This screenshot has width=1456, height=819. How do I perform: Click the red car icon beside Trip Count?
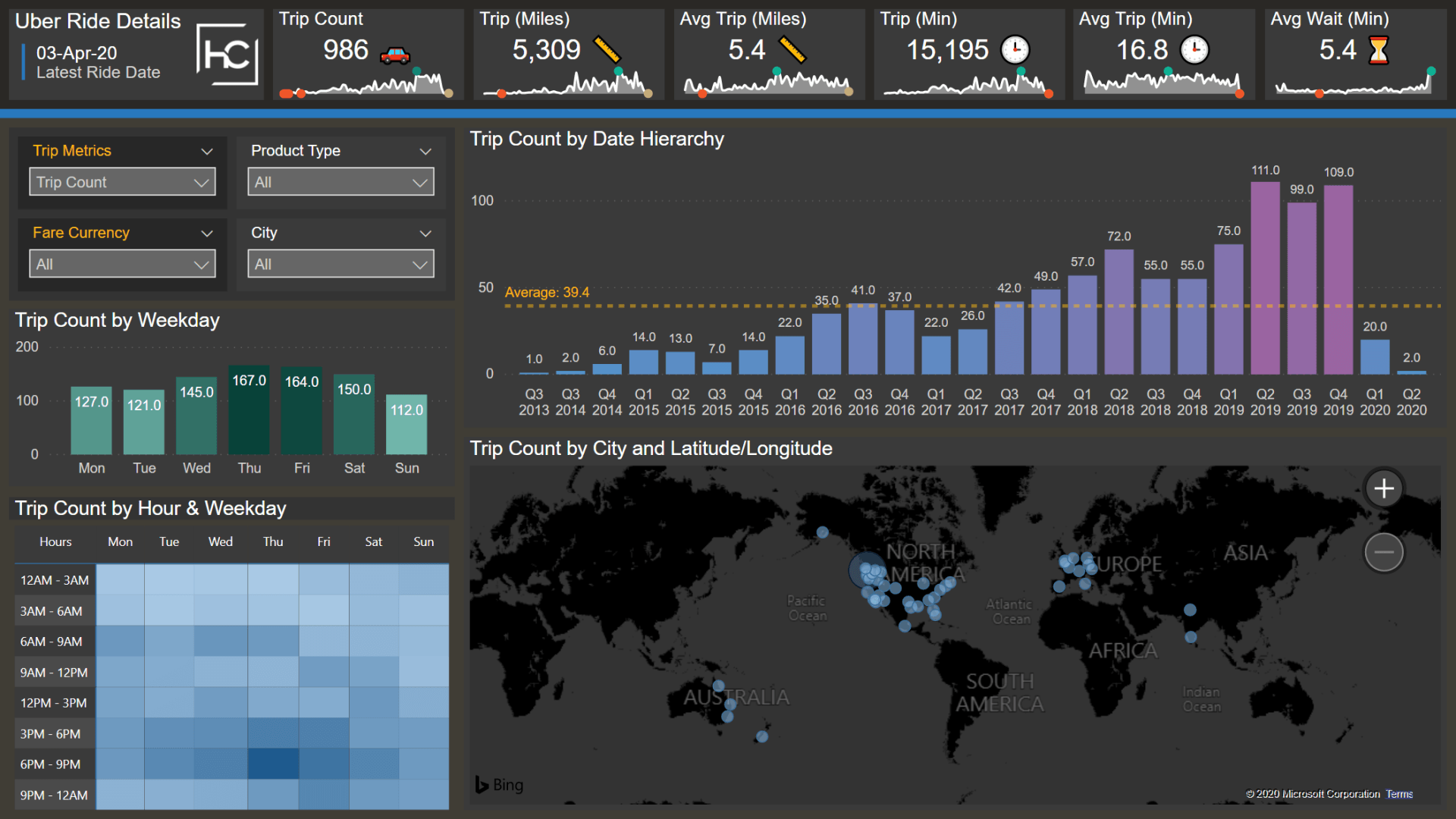394,54
